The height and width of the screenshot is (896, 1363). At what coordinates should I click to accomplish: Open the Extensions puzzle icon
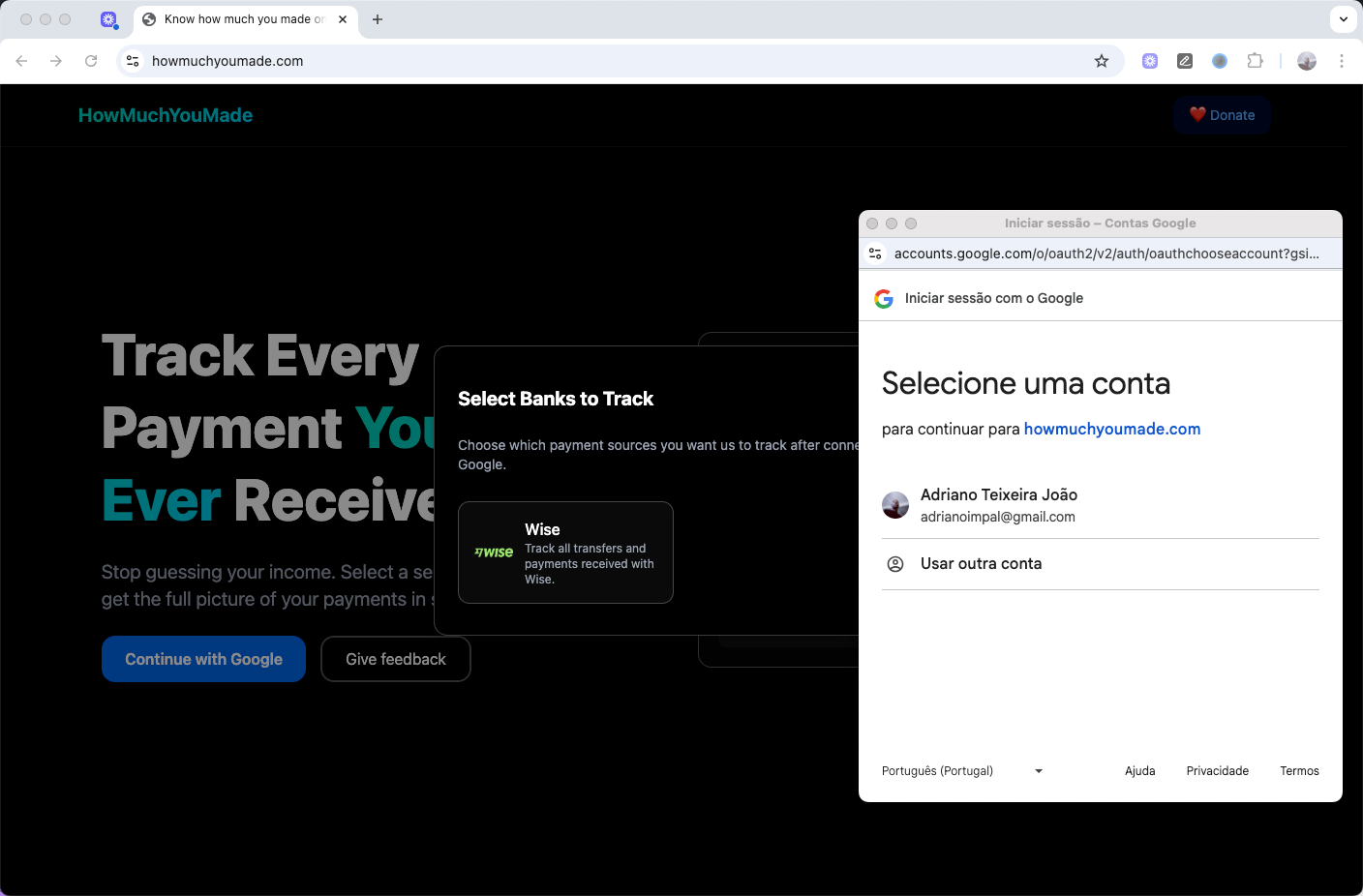1255,61
